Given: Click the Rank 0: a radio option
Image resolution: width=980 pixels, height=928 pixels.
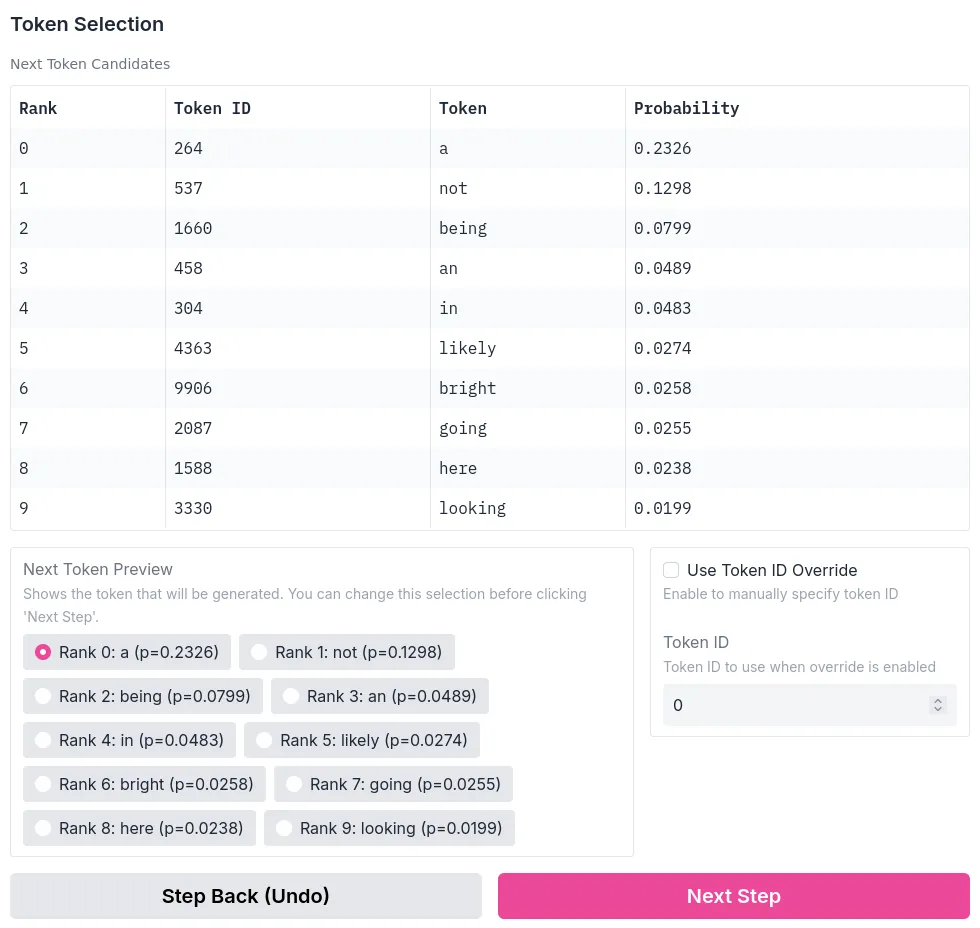Looking at the screenshot, I should click(43, 652).
